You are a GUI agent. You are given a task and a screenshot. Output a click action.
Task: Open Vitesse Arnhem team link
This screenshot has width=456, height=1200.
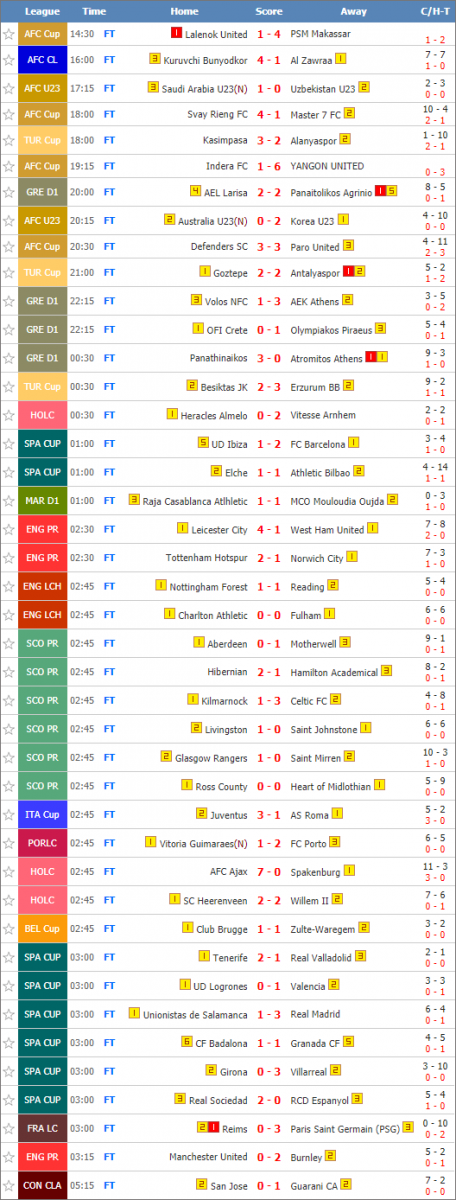click(323, 415)
